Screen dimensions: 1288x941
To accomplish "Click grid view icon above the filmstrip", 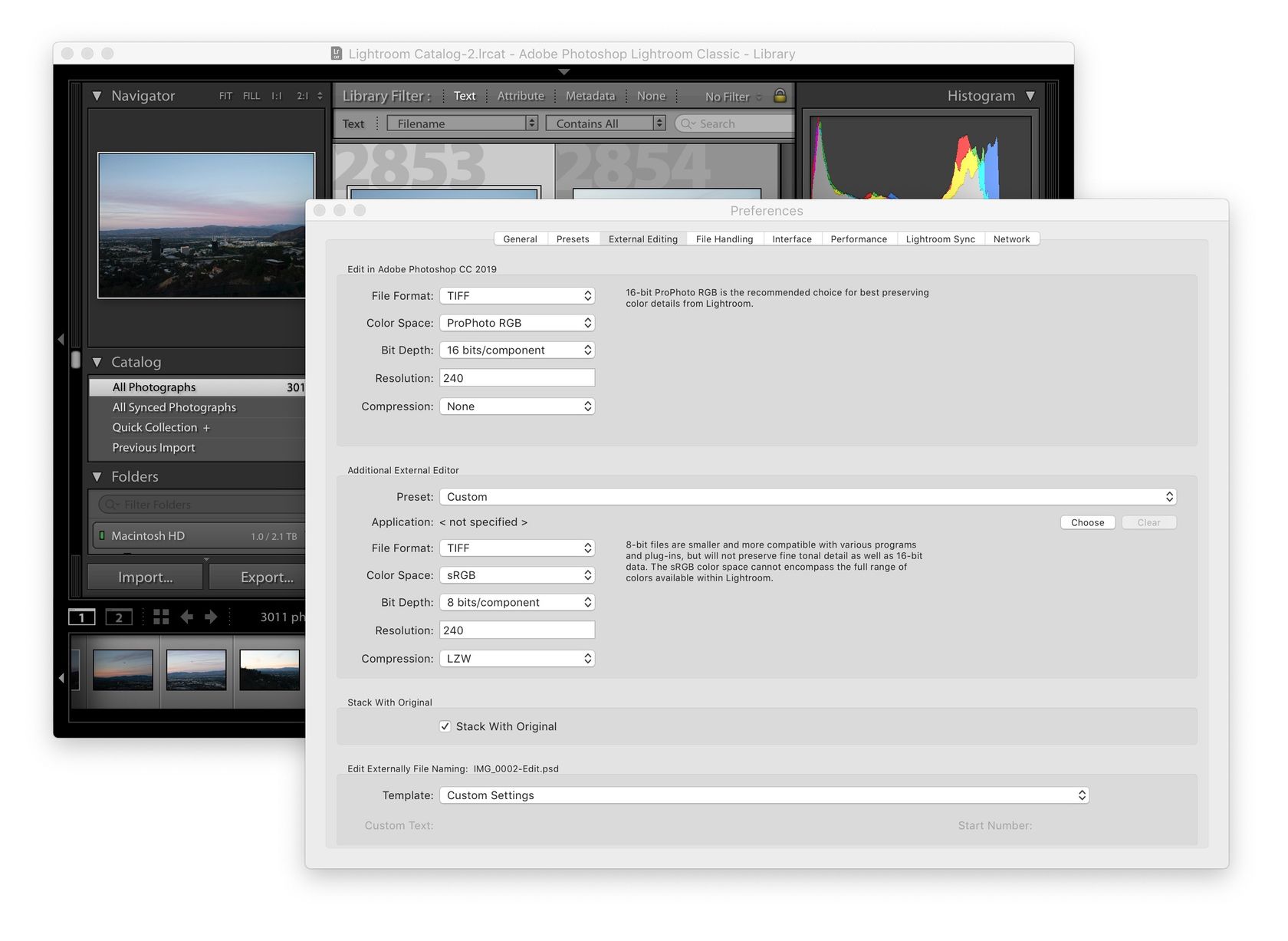I will point(161,617).
